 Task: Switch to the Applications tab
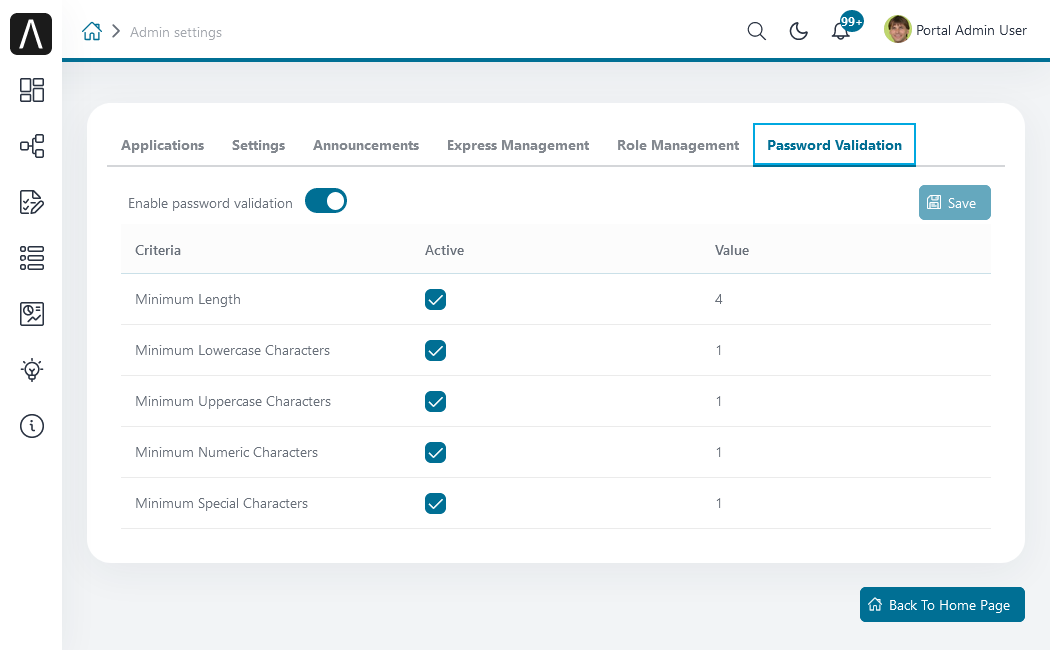pyautogui.click(x=163, y=145)
